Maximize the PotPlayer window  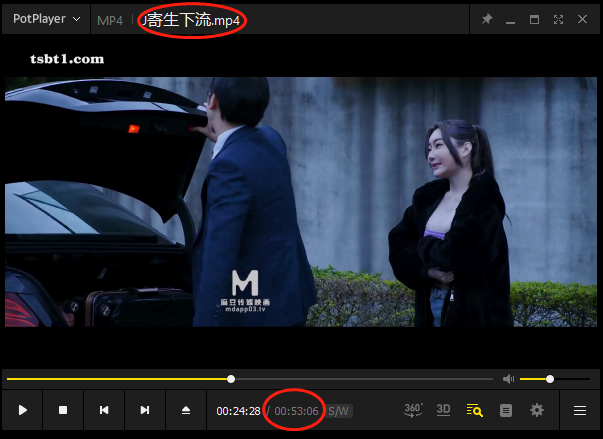[534, 19]
